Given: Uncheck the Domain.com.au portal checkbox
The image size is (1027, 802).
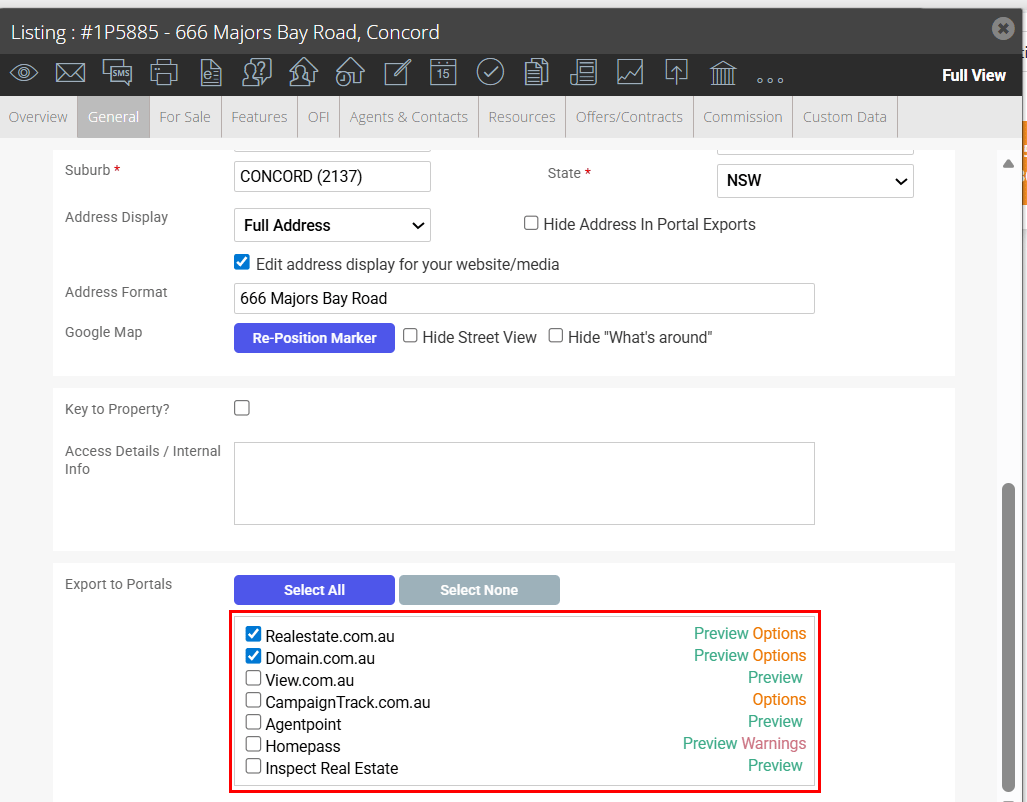Looking at the screenshot, I should click(253, 656).
